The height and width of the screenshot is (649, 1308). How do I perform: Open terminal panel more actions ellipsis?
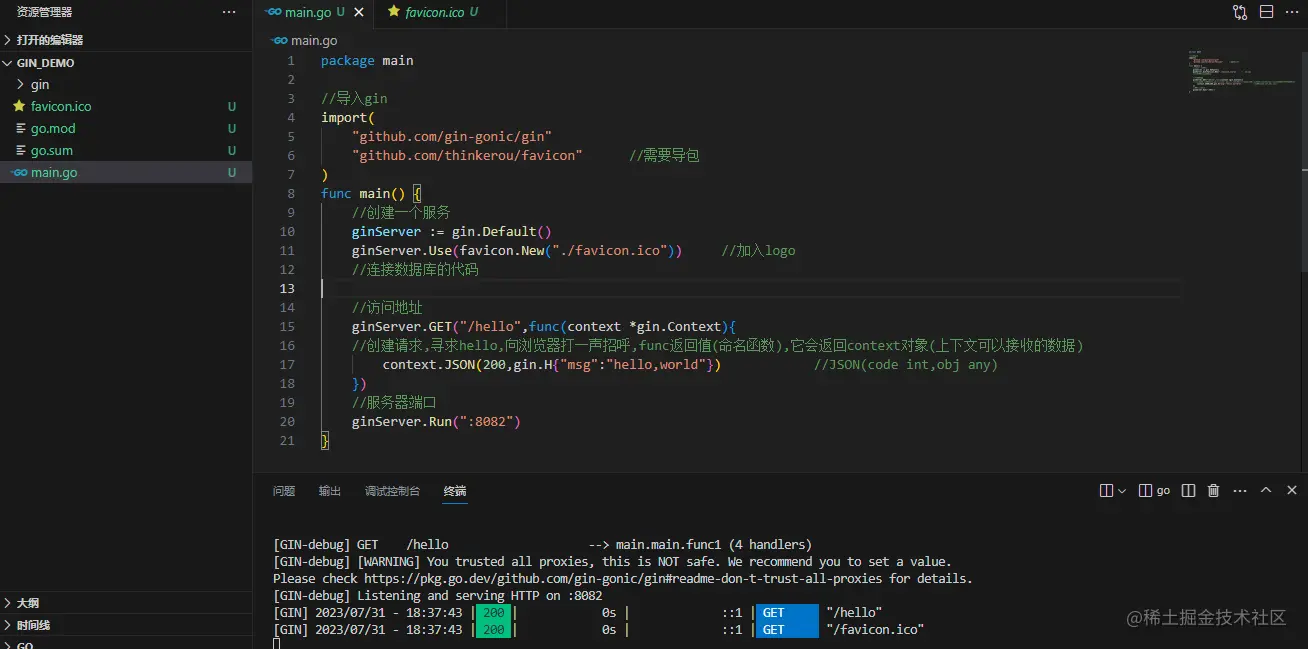click(x=1240, y=491)
